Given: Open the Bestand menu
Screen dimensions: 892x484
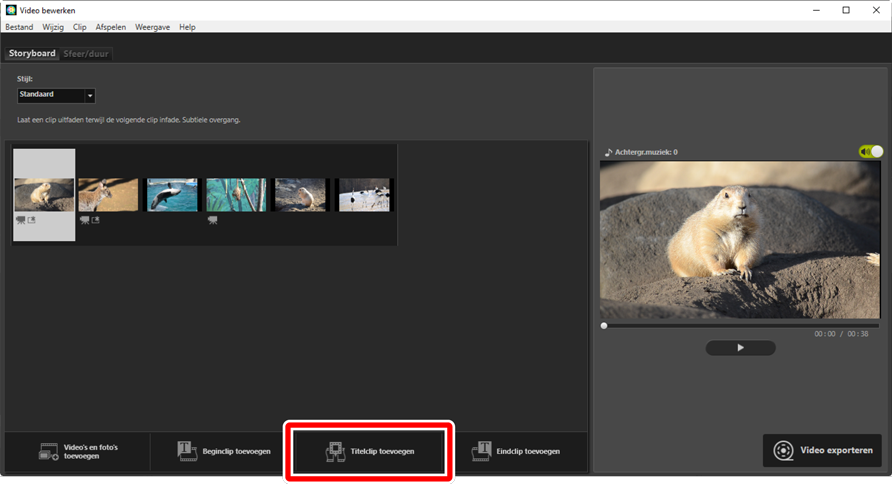Looking at the screenshot, I should 19,27.
